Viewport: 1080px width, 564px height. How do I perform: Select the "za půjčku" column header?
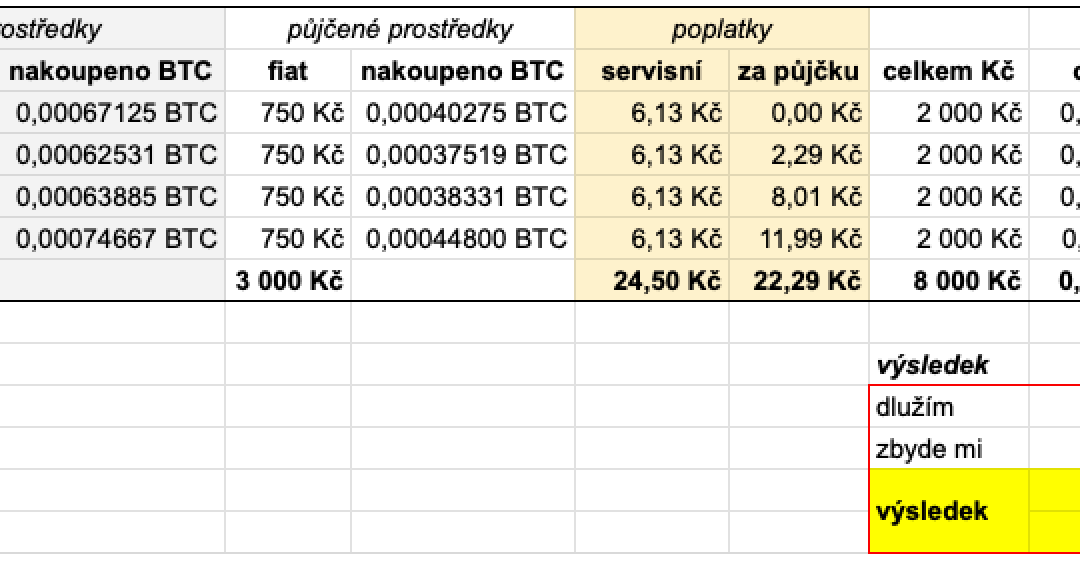[x=799, y=72]
